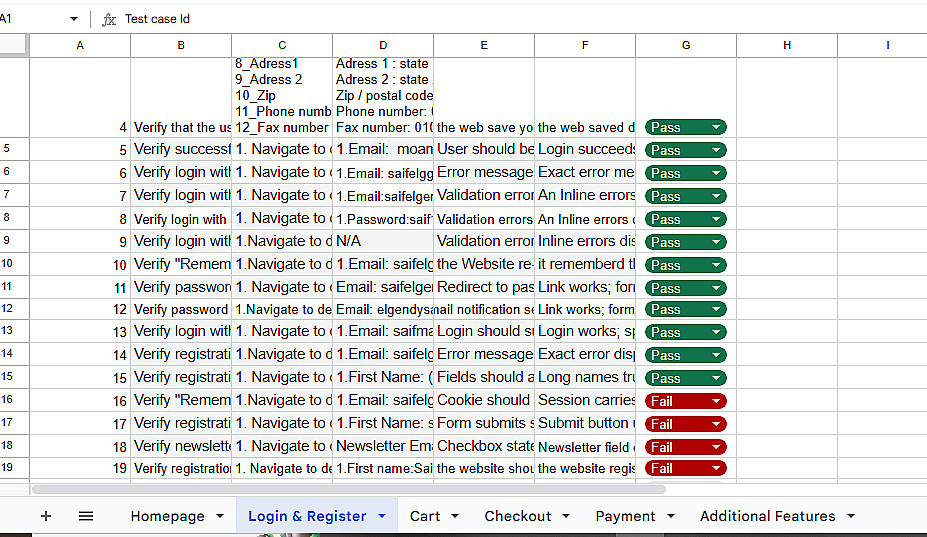927x537 pixels.
Task: Switch to the Cart sheet tab
Action: point(425,516)
